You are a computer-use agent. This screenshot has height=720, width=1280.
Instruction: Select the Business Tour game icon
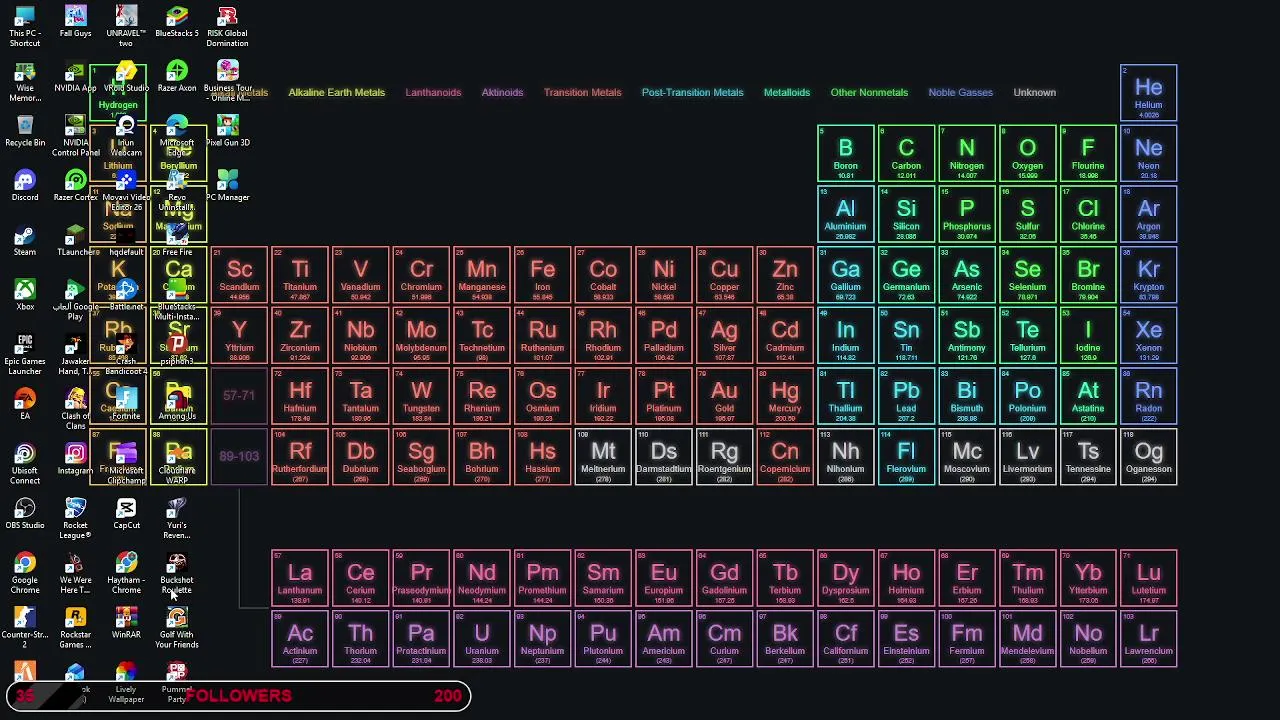pos(227,81)
